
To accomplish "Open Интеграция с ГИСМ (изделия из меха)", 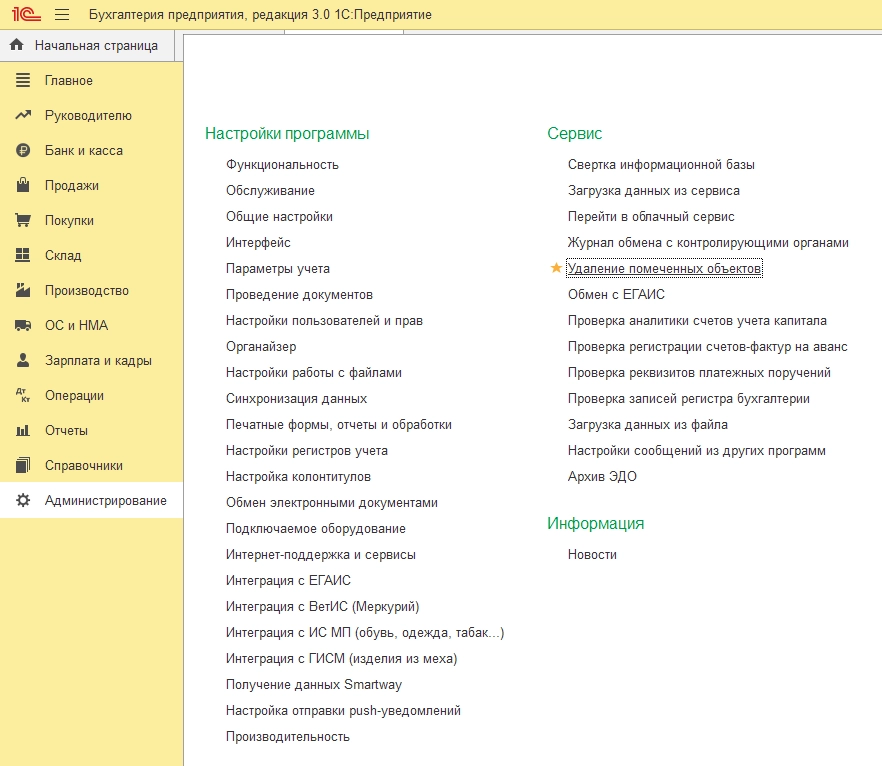I will click(341, 659).
